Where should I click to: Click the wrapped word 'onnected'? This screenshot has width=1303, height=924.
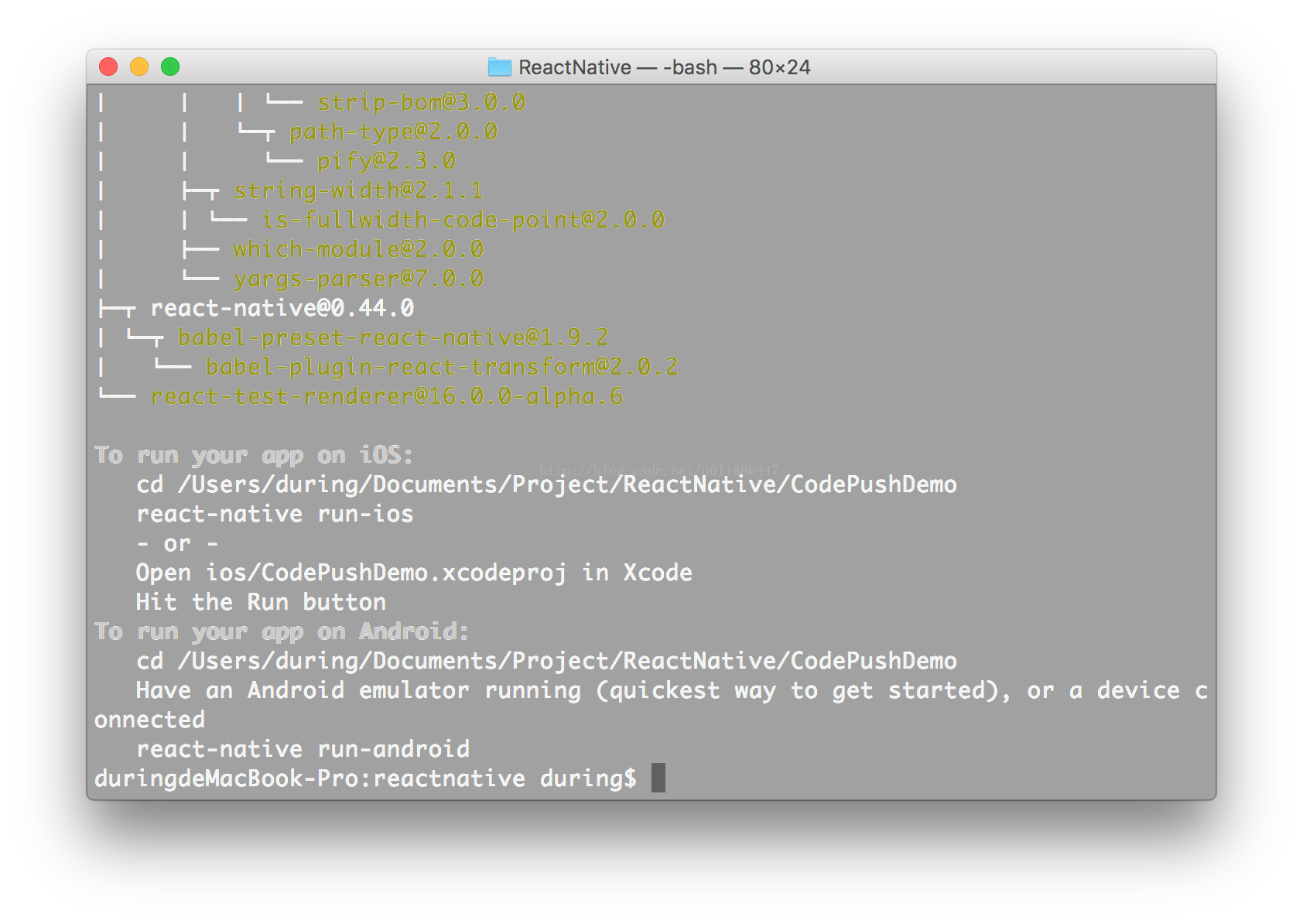pos(149,720)
